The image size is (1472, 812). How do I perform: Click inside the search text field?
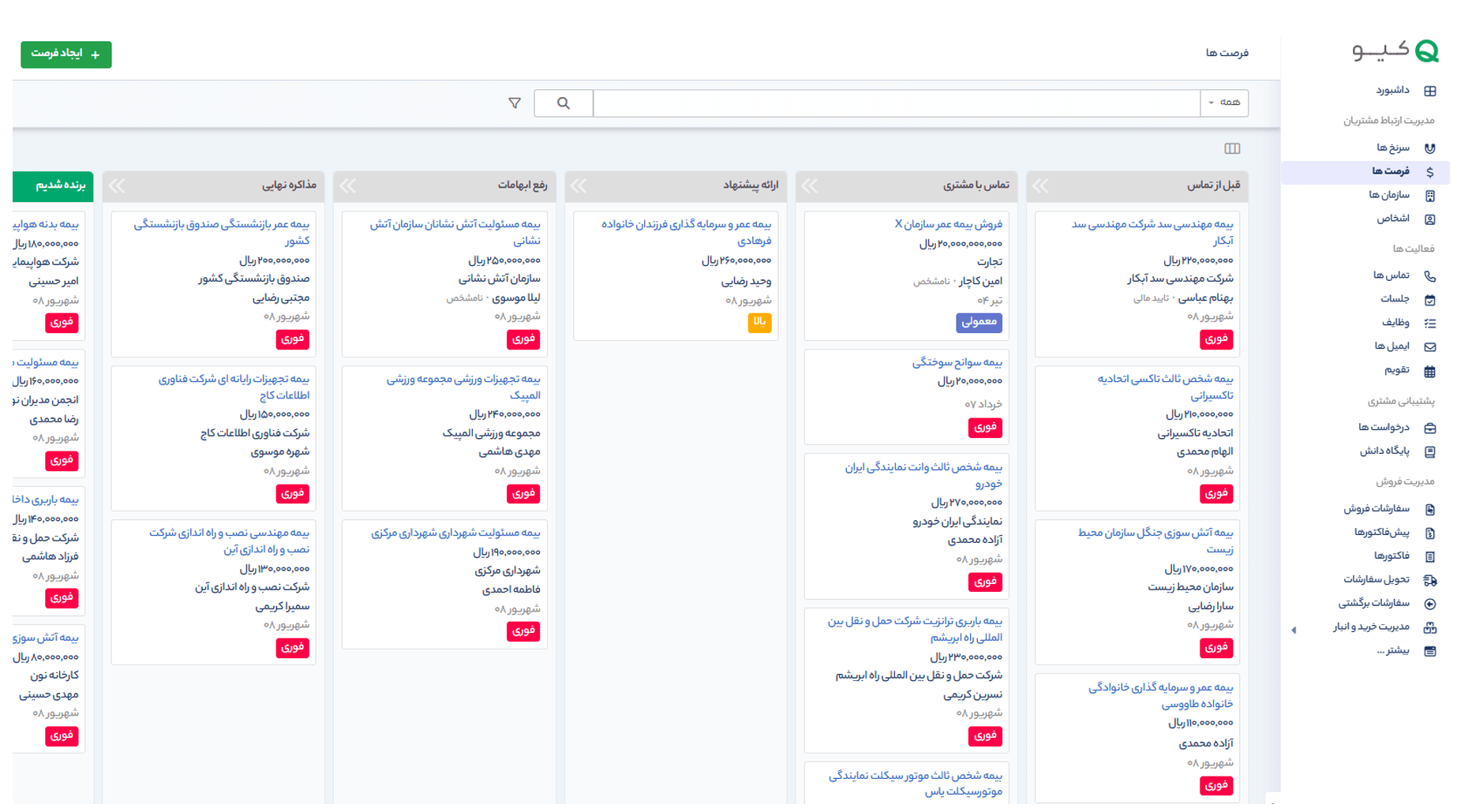coord(896,103)
